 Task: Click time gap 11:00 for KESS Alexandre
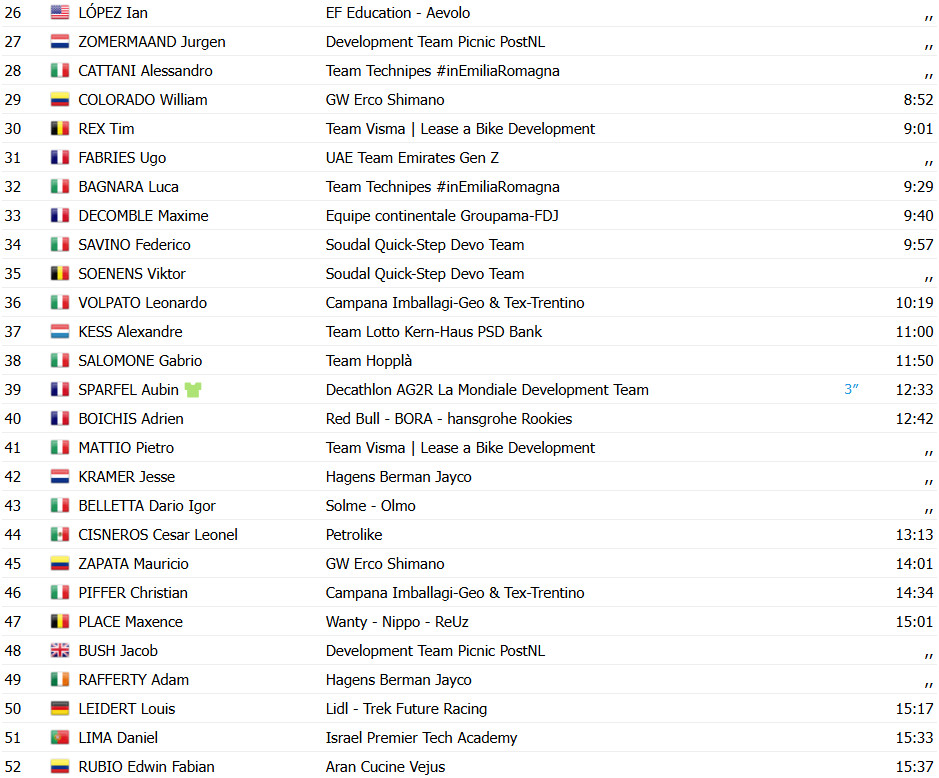[x=914, y=332]
